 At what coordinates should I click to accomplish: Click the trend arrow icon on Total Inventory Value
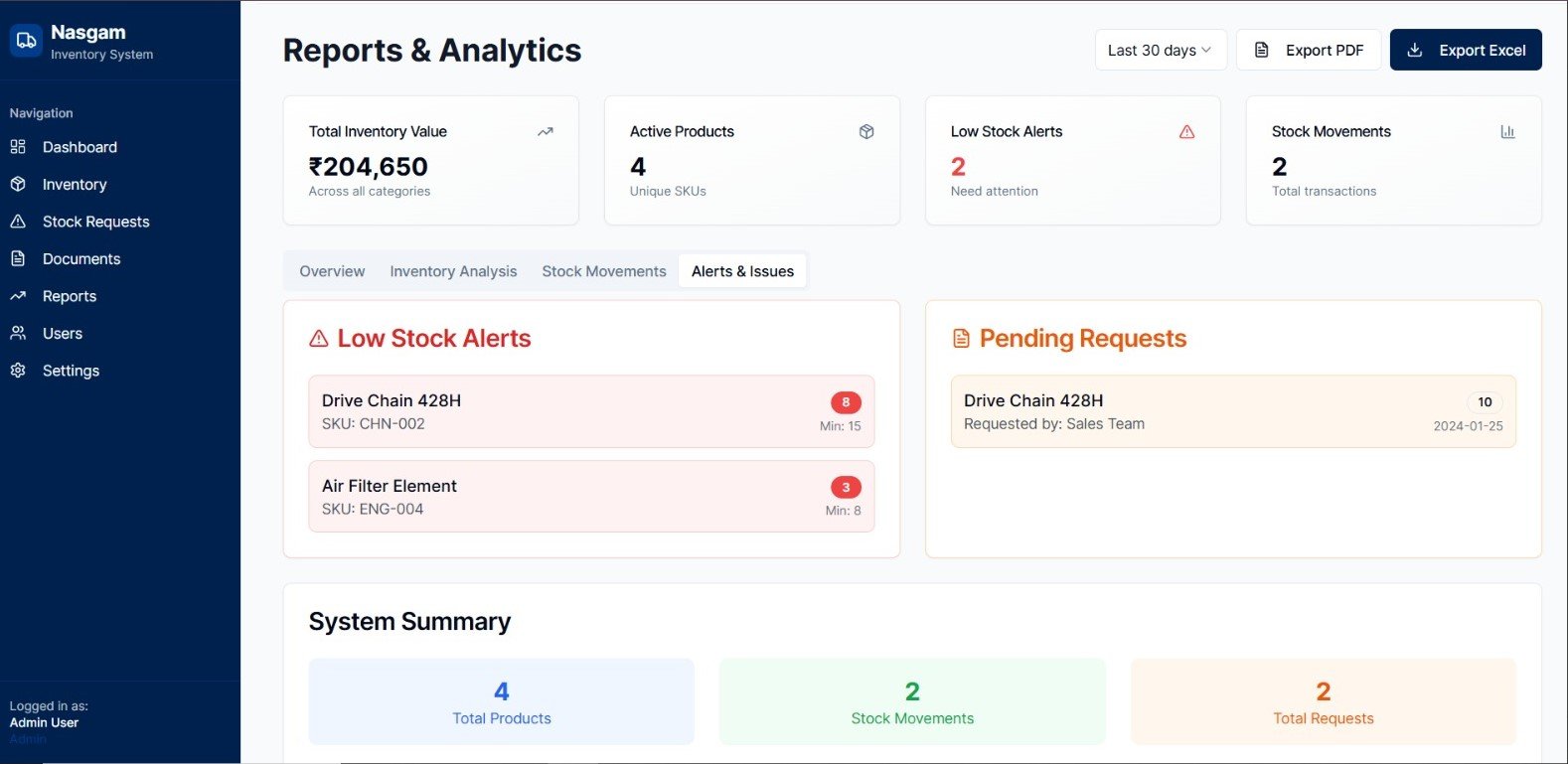pyautogui.click(x=546, y=131)
